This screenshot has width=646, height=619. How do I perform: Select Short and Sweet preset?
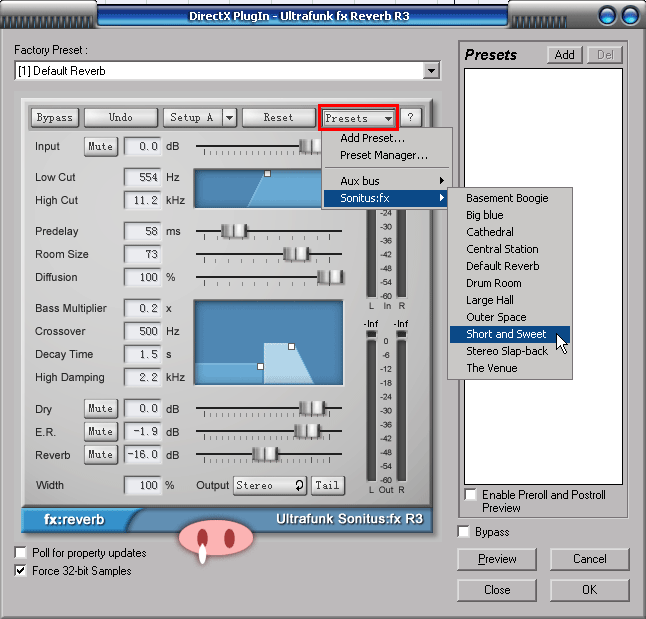(510, 334)
